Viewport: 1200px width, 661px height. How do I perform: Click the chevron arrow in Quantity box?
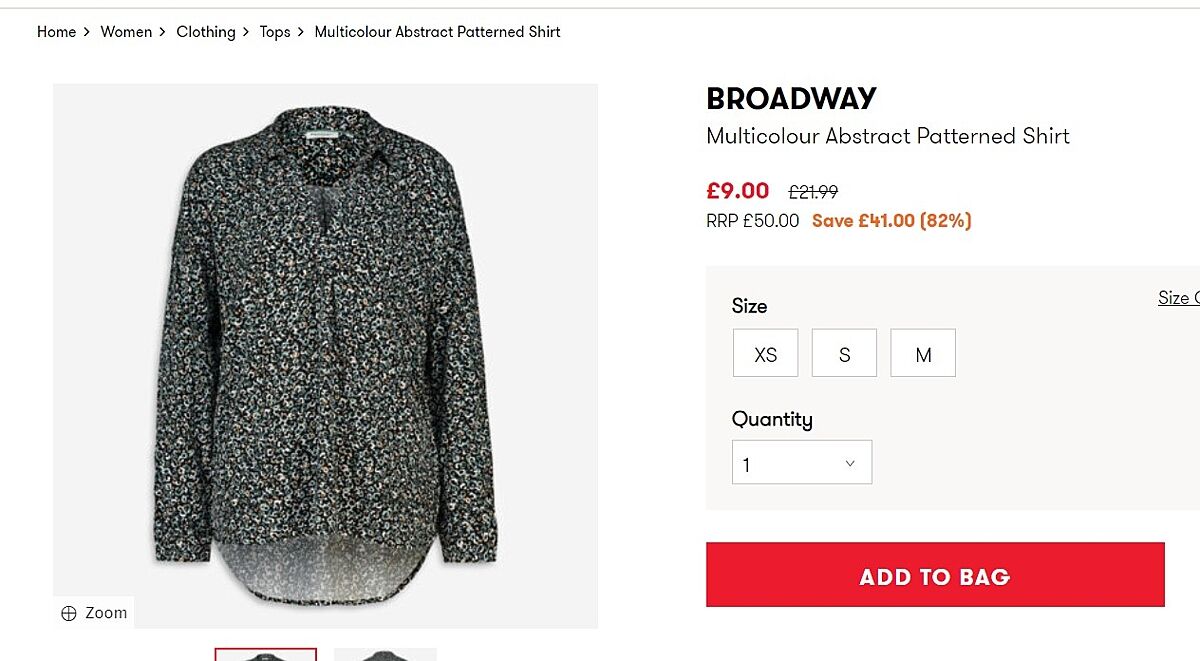pos(850,463)
